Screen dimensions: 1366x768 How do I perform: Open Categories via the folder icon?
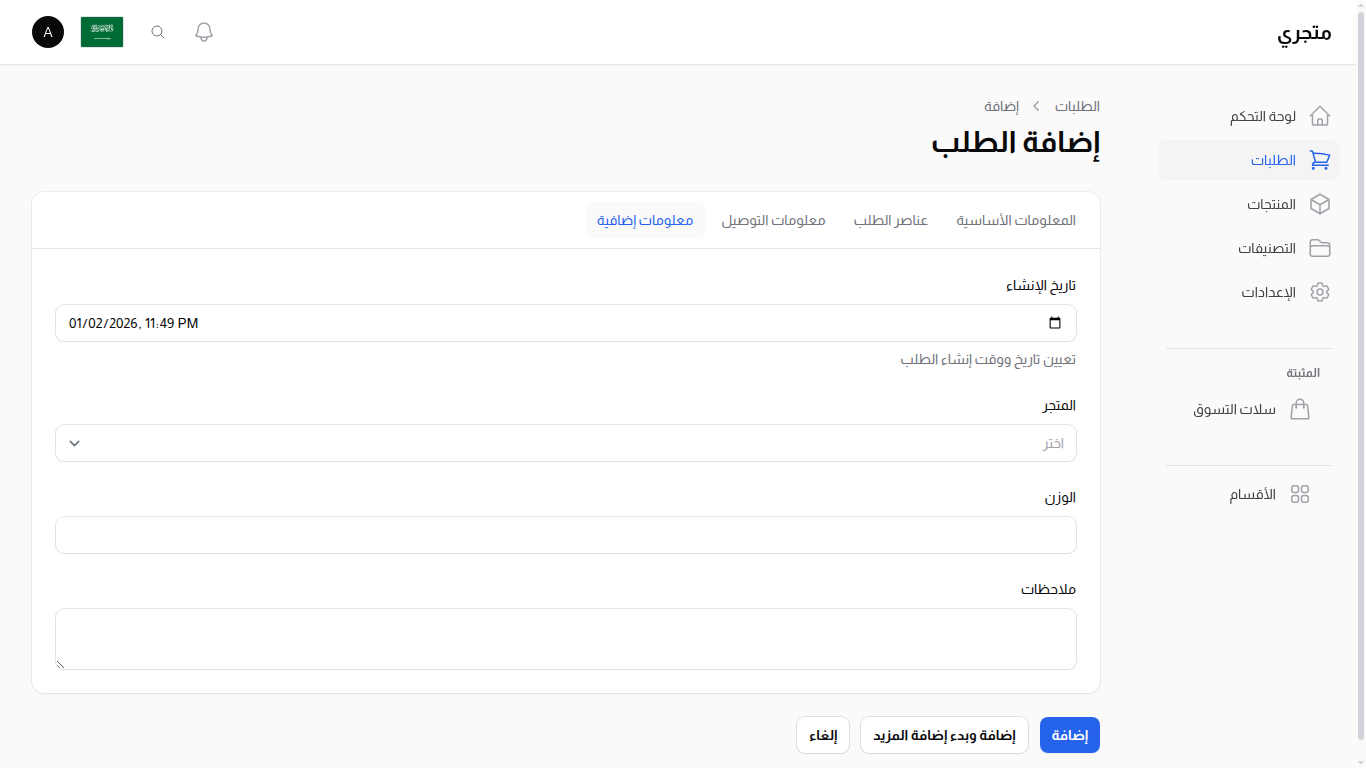1320,248
